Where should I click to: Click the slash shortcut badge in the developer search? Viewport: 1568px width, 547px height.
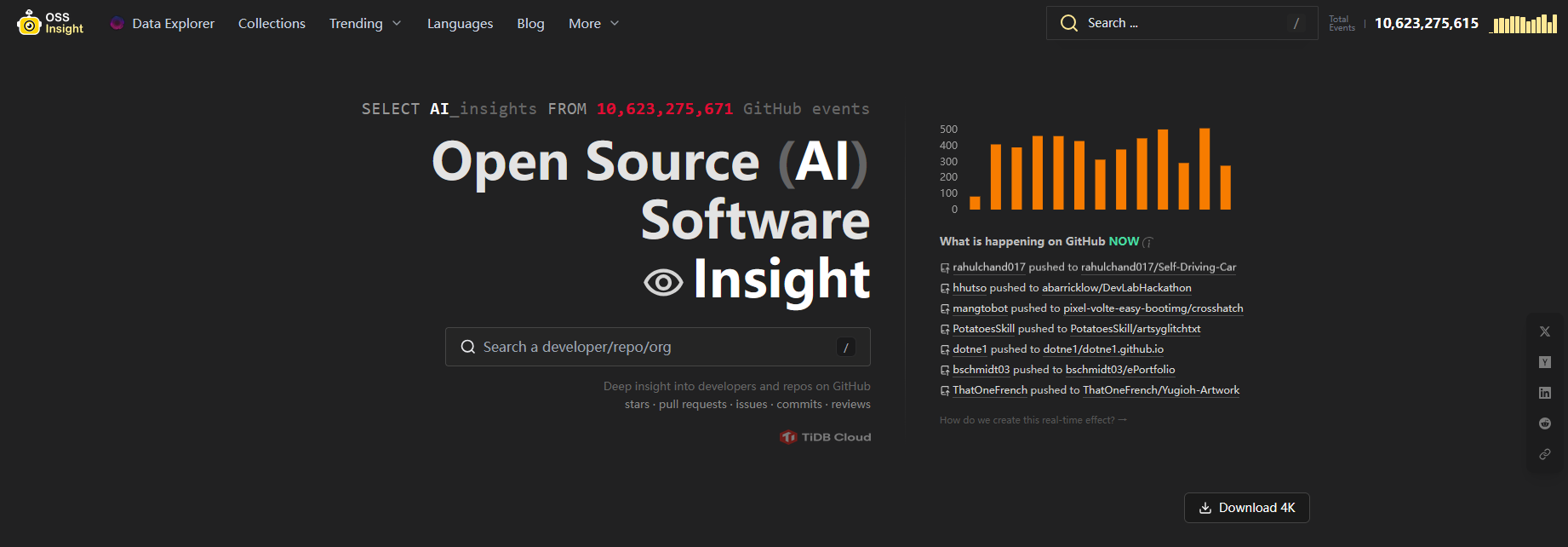coord(845,347)
